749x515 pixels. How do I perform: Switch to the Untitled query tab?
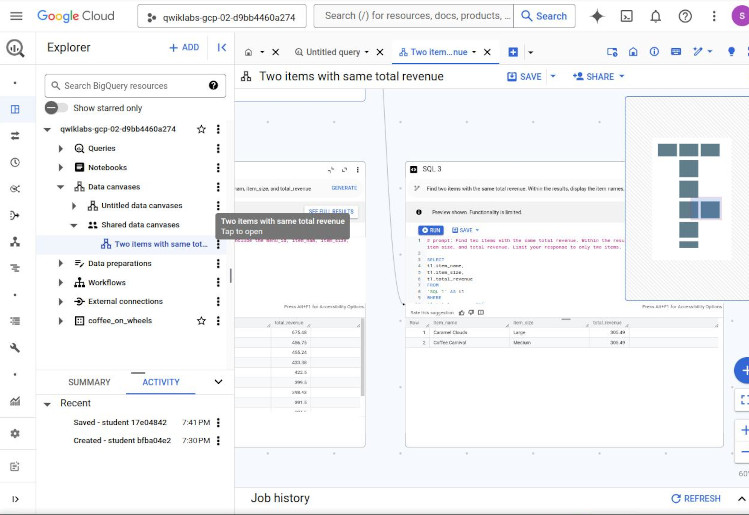click(332, 52)
